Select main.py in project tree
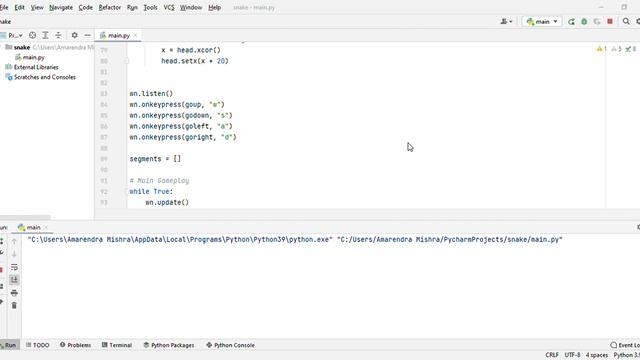The image size is (640, 360). [x=30, y=58]
